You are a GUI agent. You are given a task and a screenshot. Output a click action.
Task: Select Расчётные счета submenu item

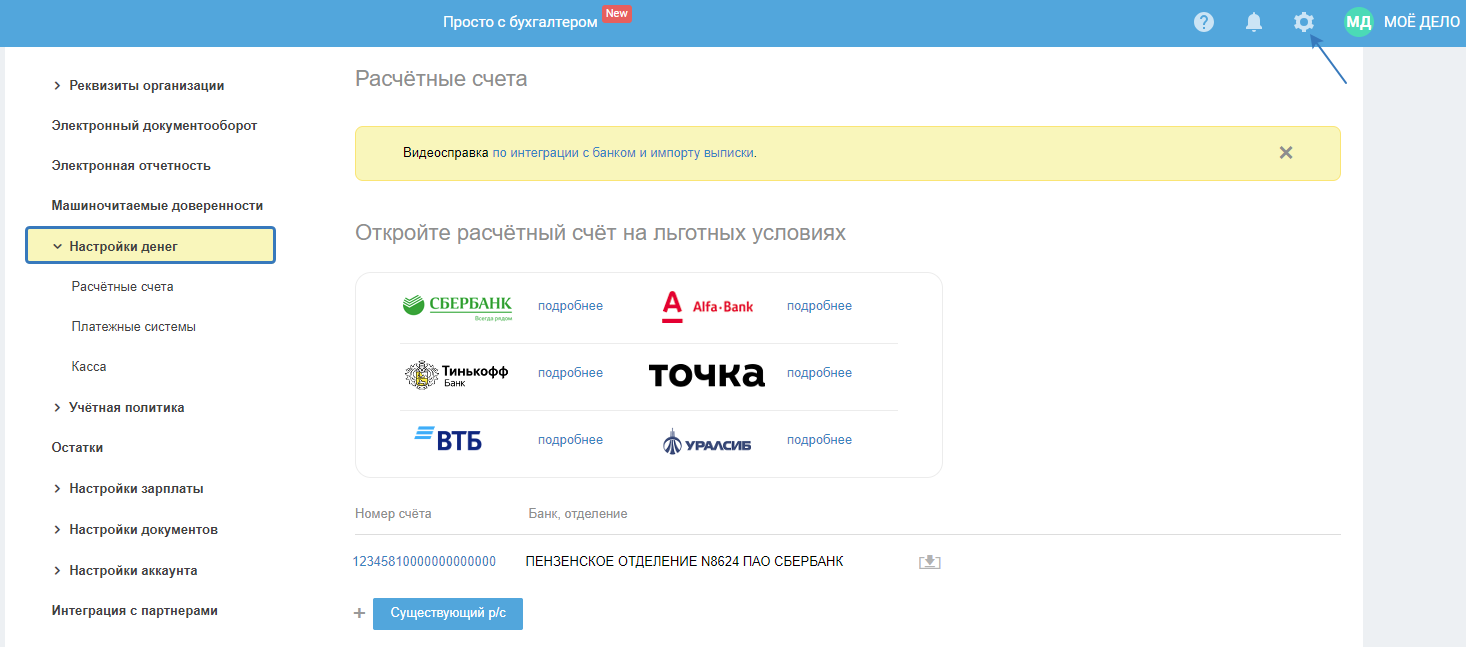122,287
